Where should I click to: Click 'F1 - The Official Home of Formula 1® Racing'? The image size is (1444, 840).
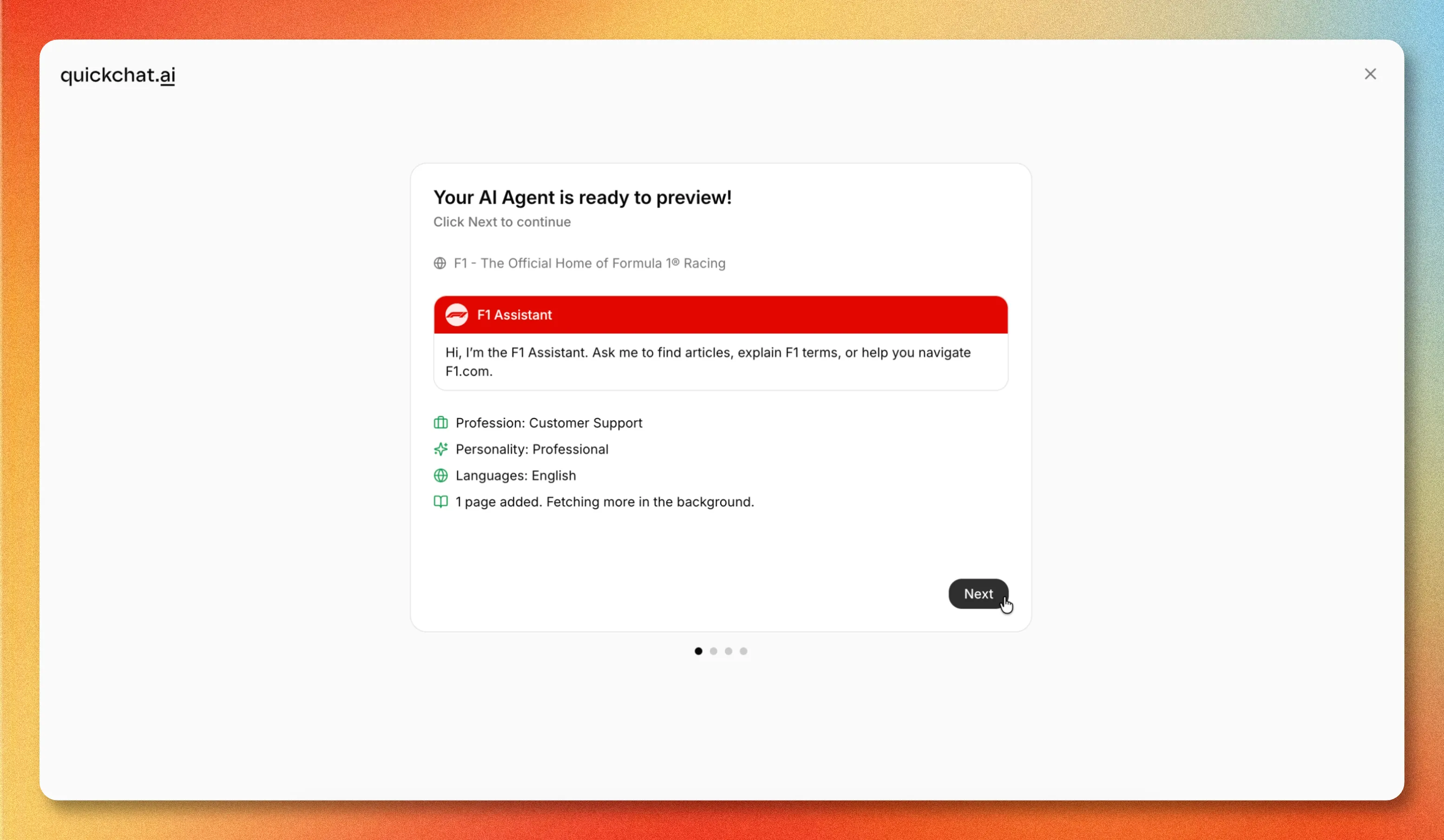coord(590,263)
